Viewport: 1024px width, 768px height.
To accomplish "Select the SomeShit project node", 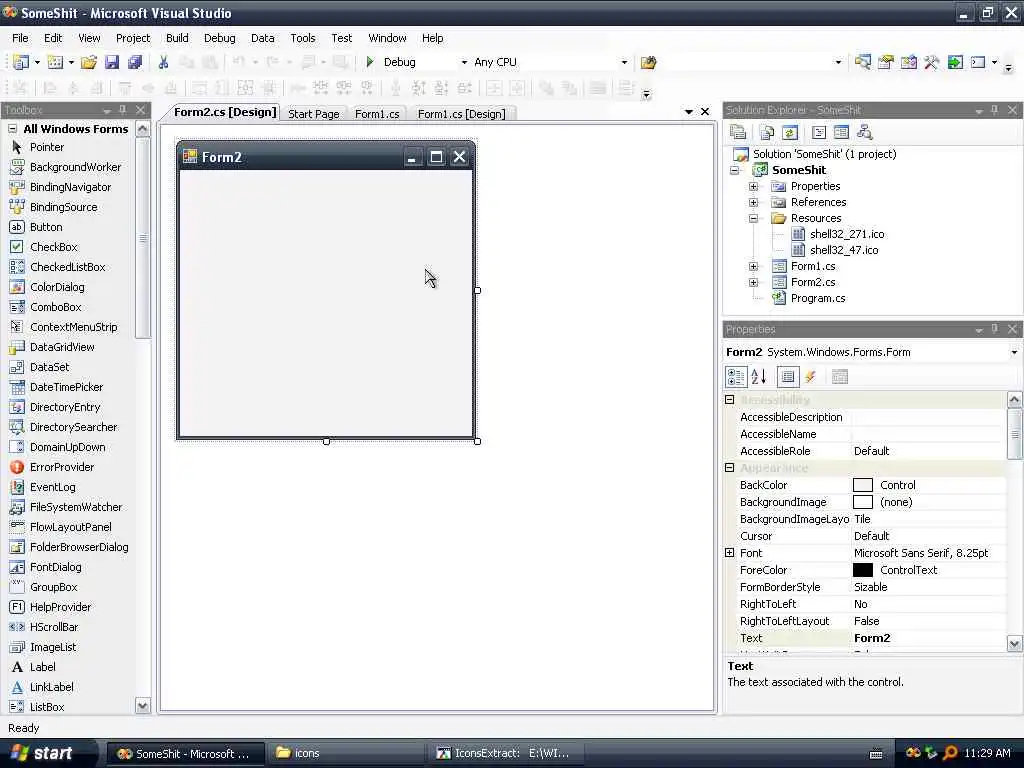I will pos(799,170).
